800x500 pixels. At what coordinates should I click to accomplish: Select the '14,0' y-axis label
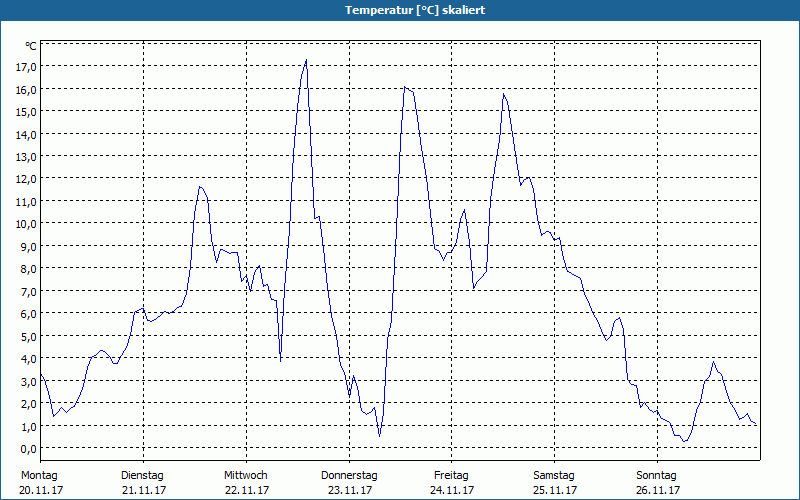click(x=26, y=134)
